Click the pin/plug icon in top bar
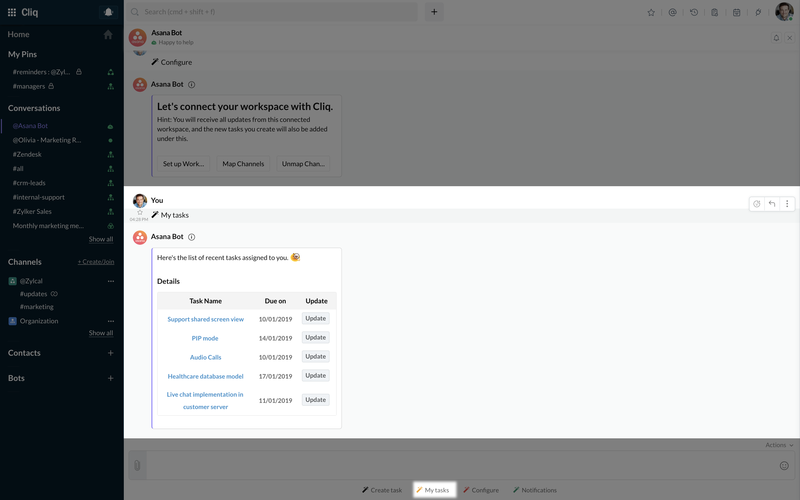The width and height of the screenshot is (800, 500). pyautogui.click(x=758, y=12)
